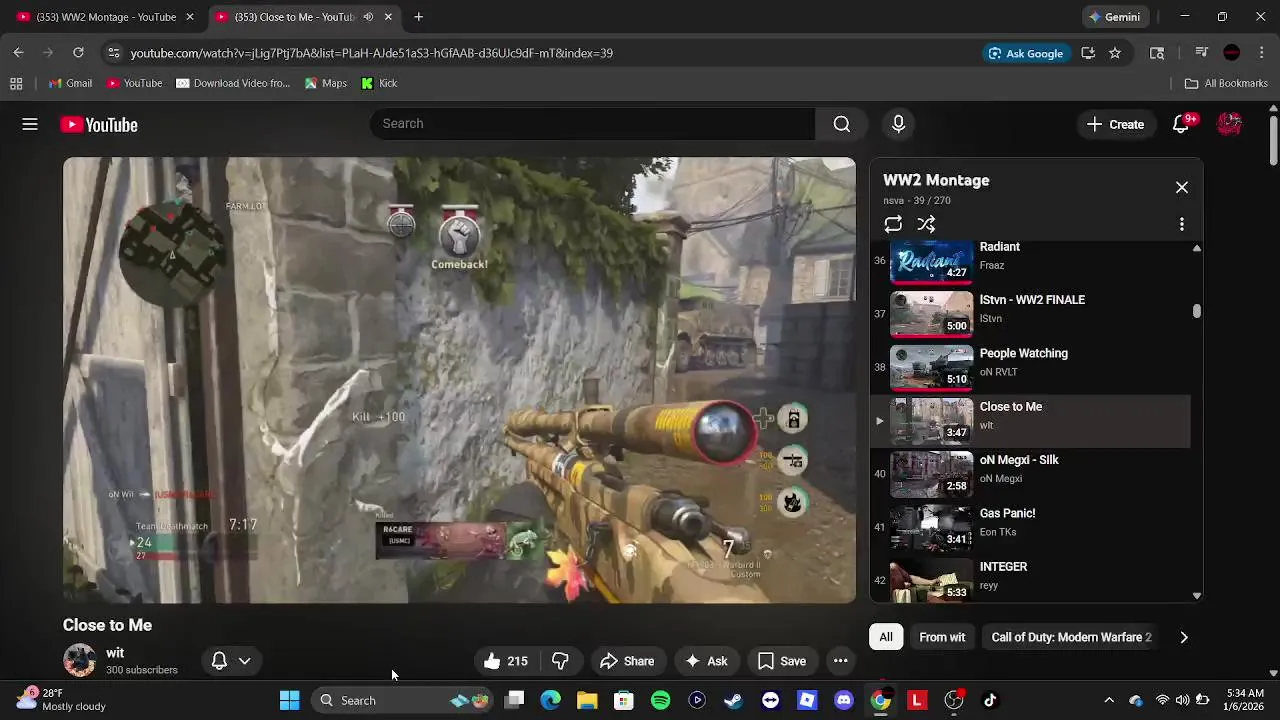Play INTEGER by reyy

coord(1030,579)
